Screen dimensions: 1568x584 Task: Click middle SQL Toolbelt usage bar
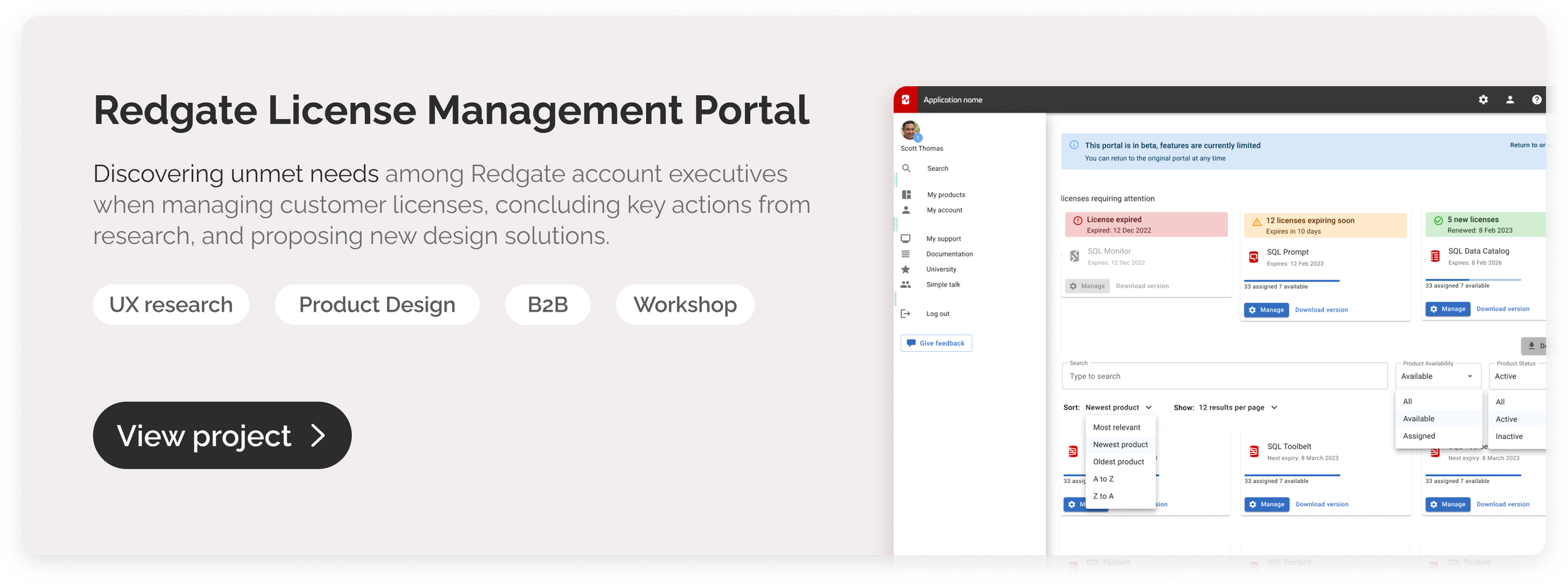[x=1292, y=475]
